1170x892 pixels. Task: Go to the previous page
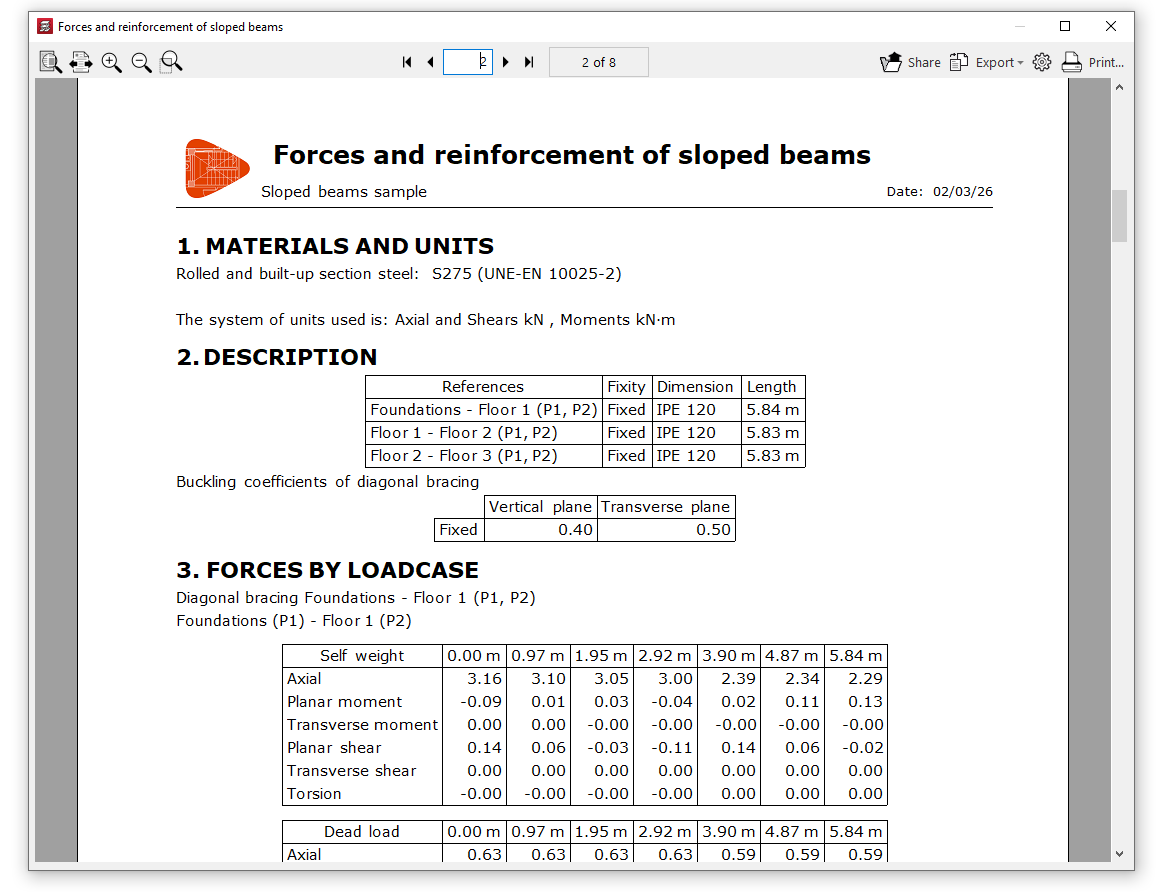pos(431,62)
